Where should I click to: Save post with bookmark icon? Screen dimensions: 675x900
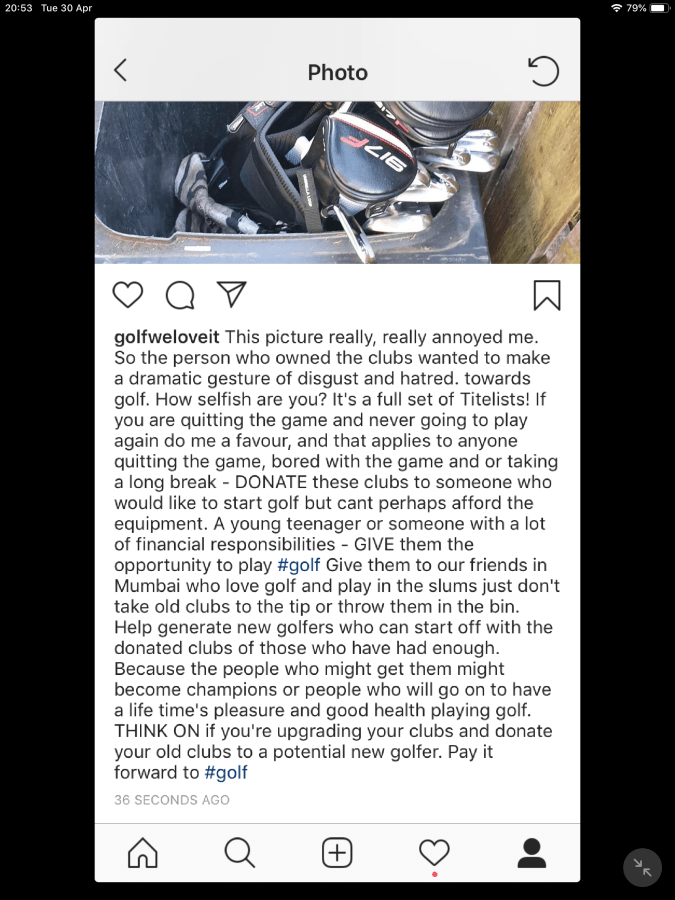(x=546, y=295)
